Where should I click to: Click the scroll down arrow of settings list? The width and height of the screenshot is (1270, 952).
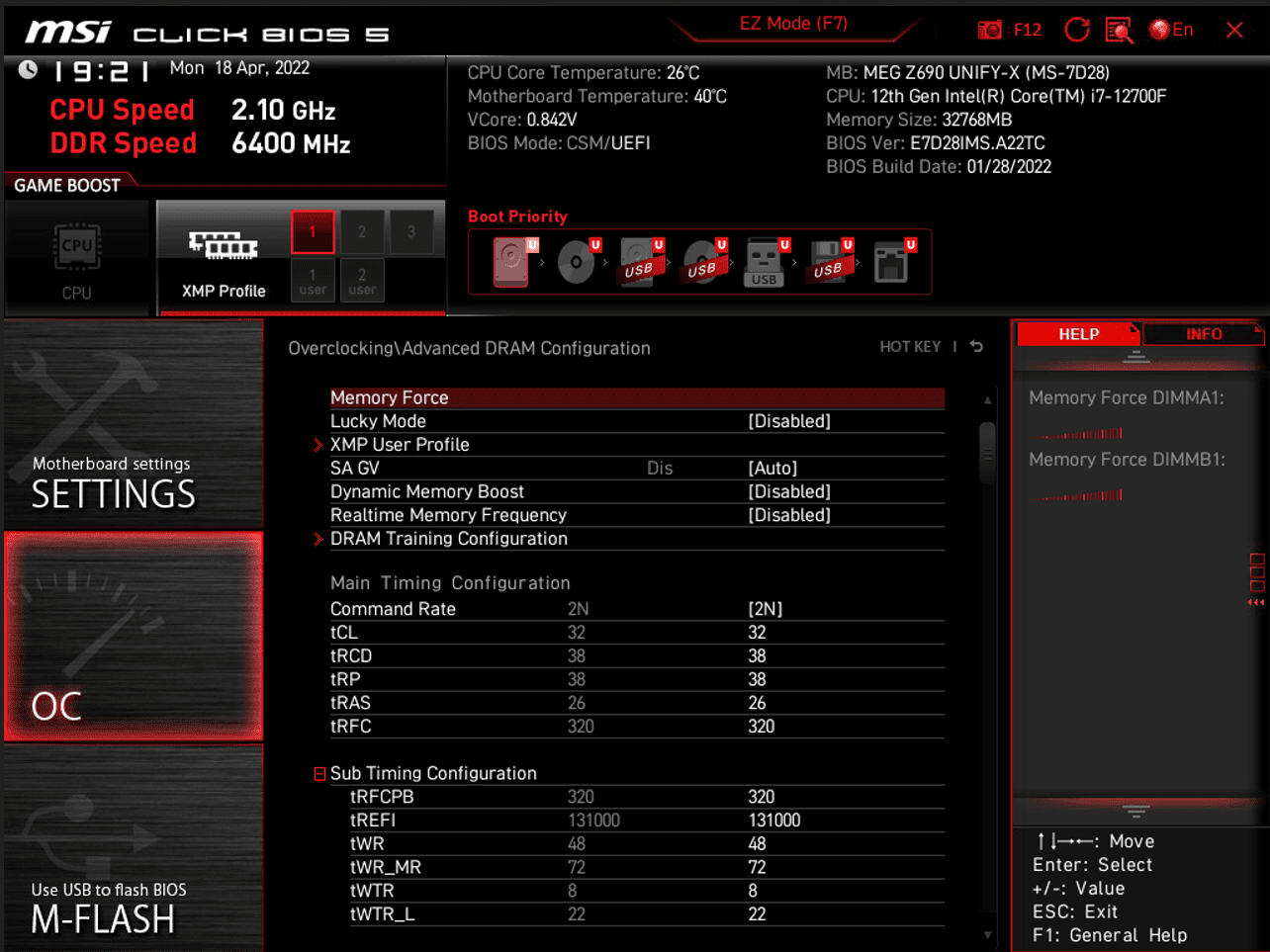[x=987, y=935]
